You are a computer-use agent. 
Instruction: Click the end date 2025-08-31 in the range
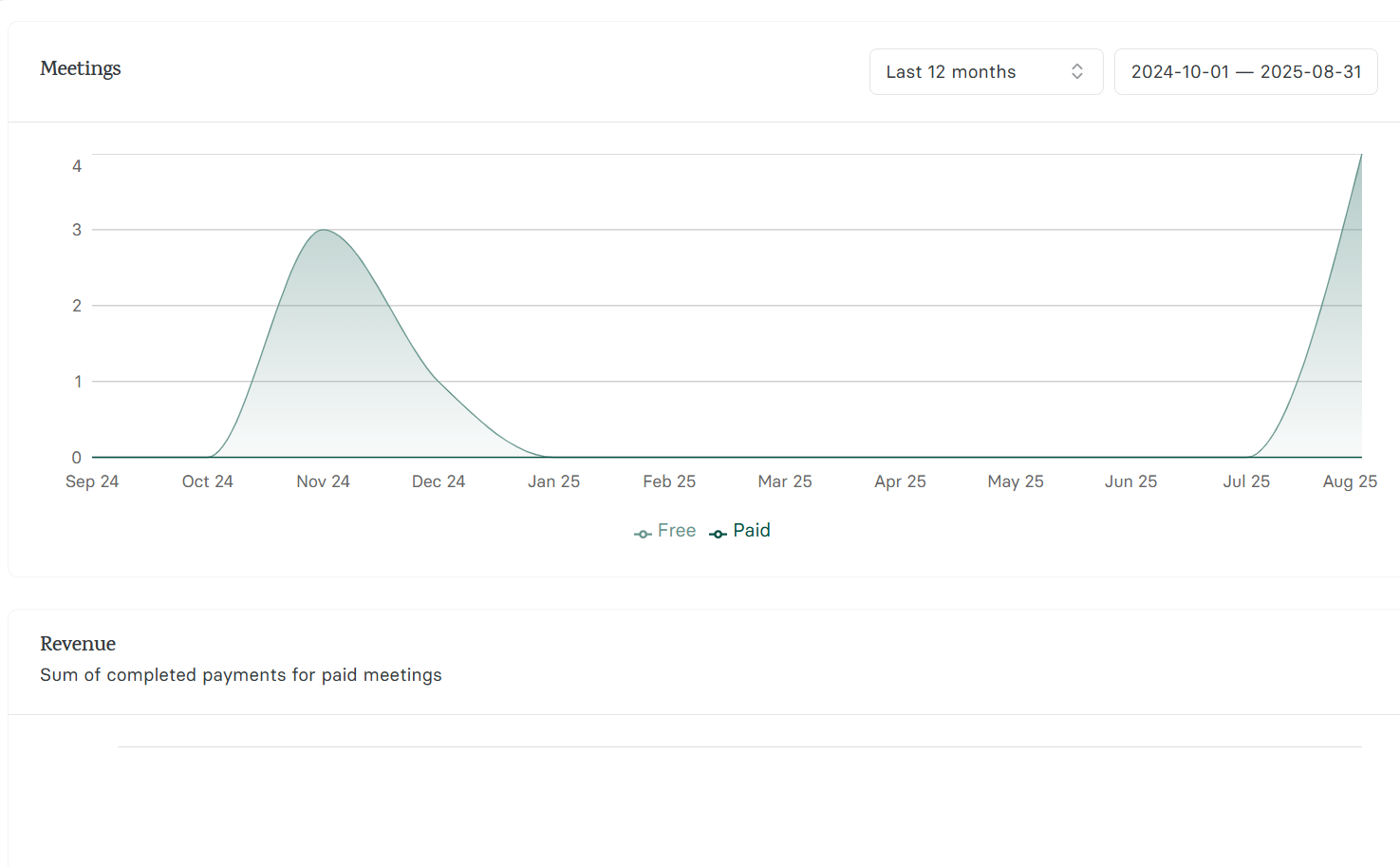coord(1311,71)
